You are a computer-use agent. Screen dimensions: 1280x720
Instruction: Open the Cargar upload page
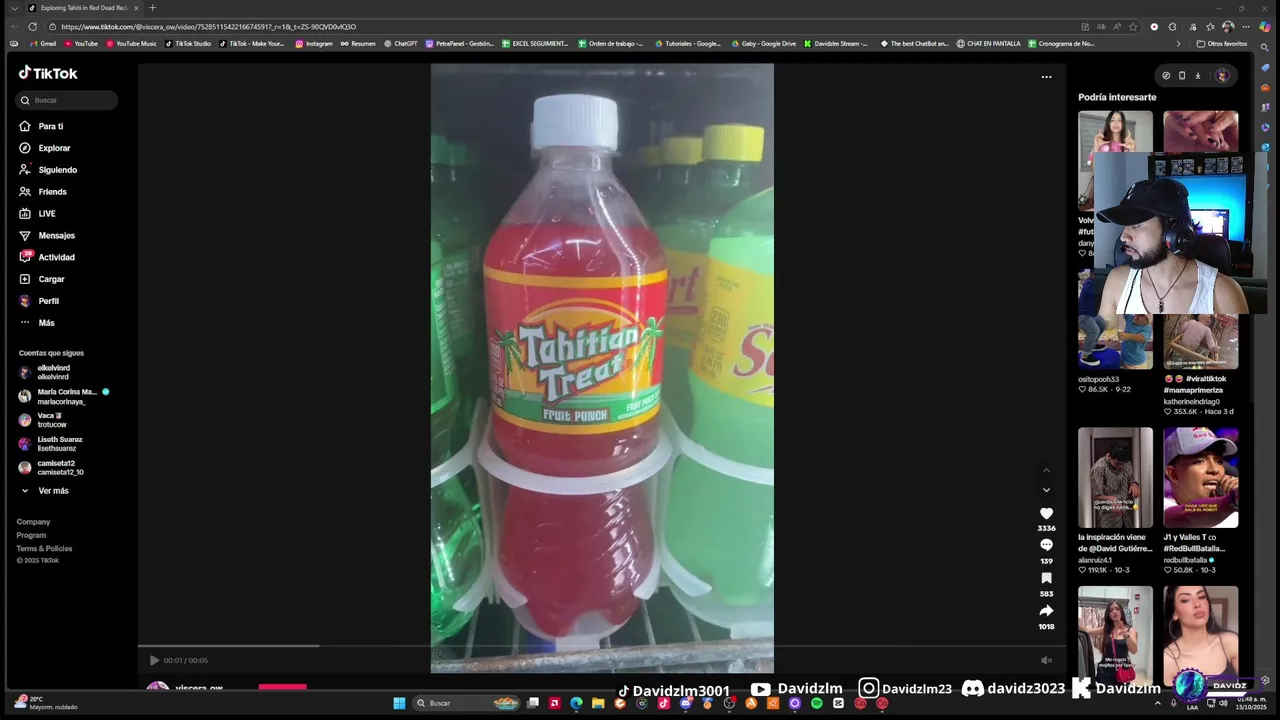click(x=41, y=279)
